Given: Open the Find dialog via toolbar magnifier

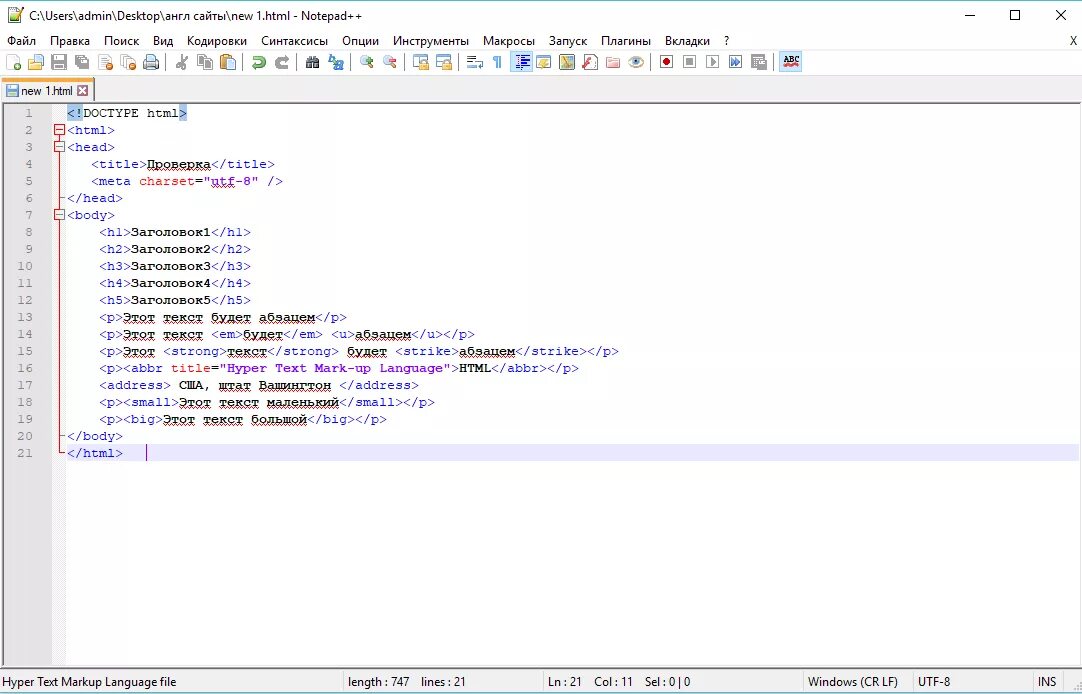Looking at the screenshot, I should (313, 62).
